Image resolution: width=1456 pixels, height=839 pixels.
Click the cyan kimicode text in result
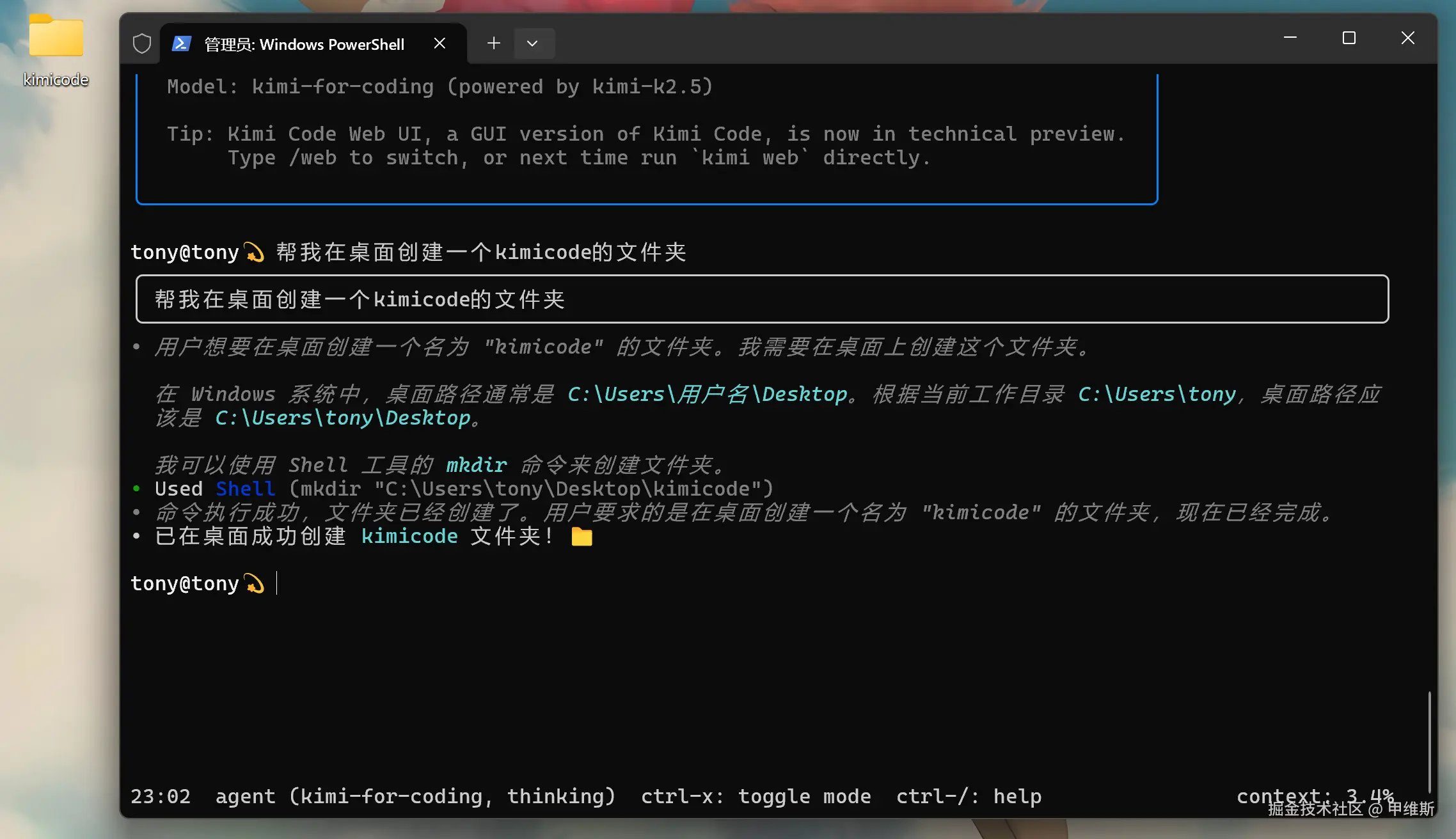409,537
